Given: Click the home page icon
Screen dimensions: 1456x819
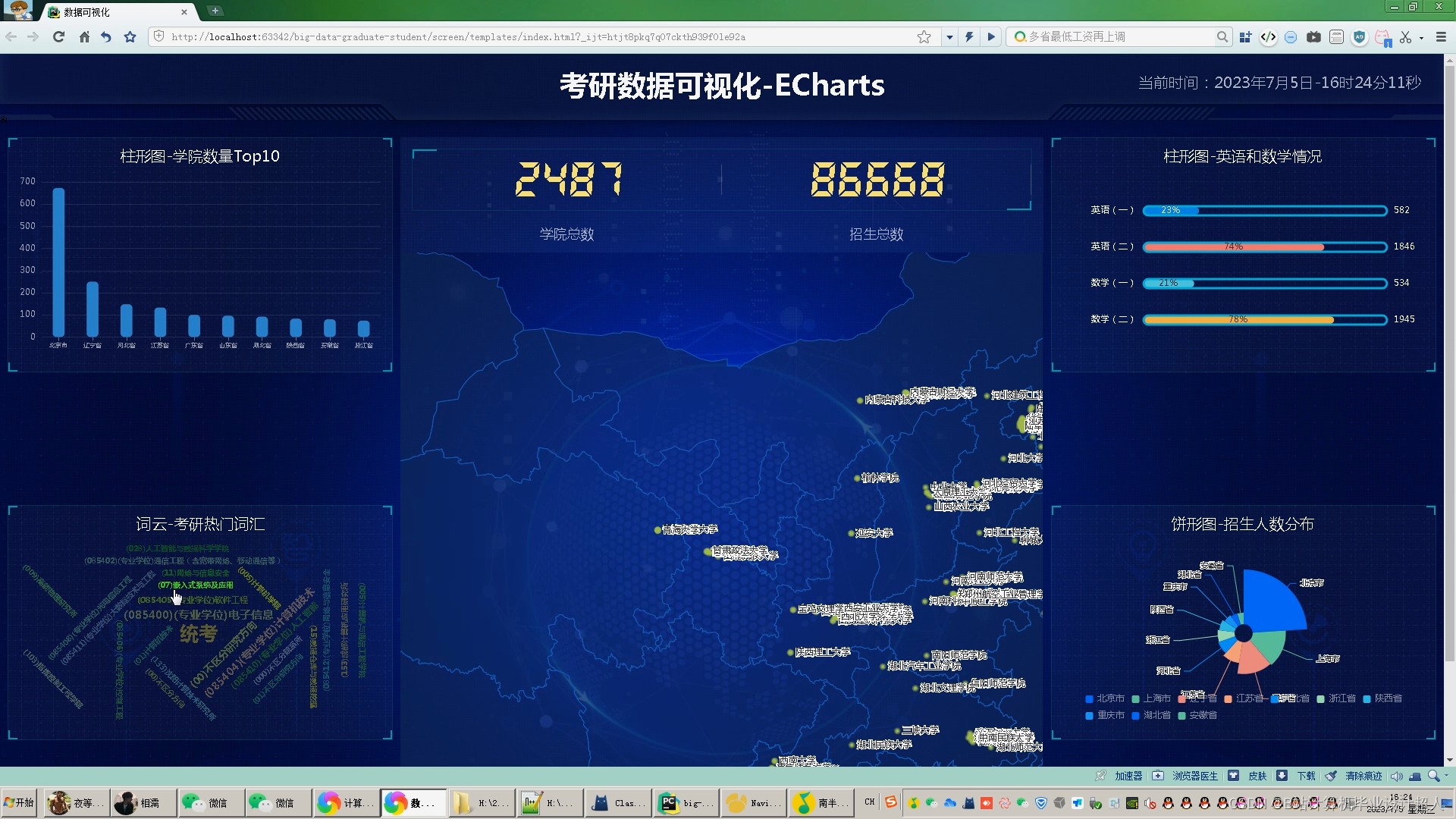Looking at the screenshot, I should (84, 36).
